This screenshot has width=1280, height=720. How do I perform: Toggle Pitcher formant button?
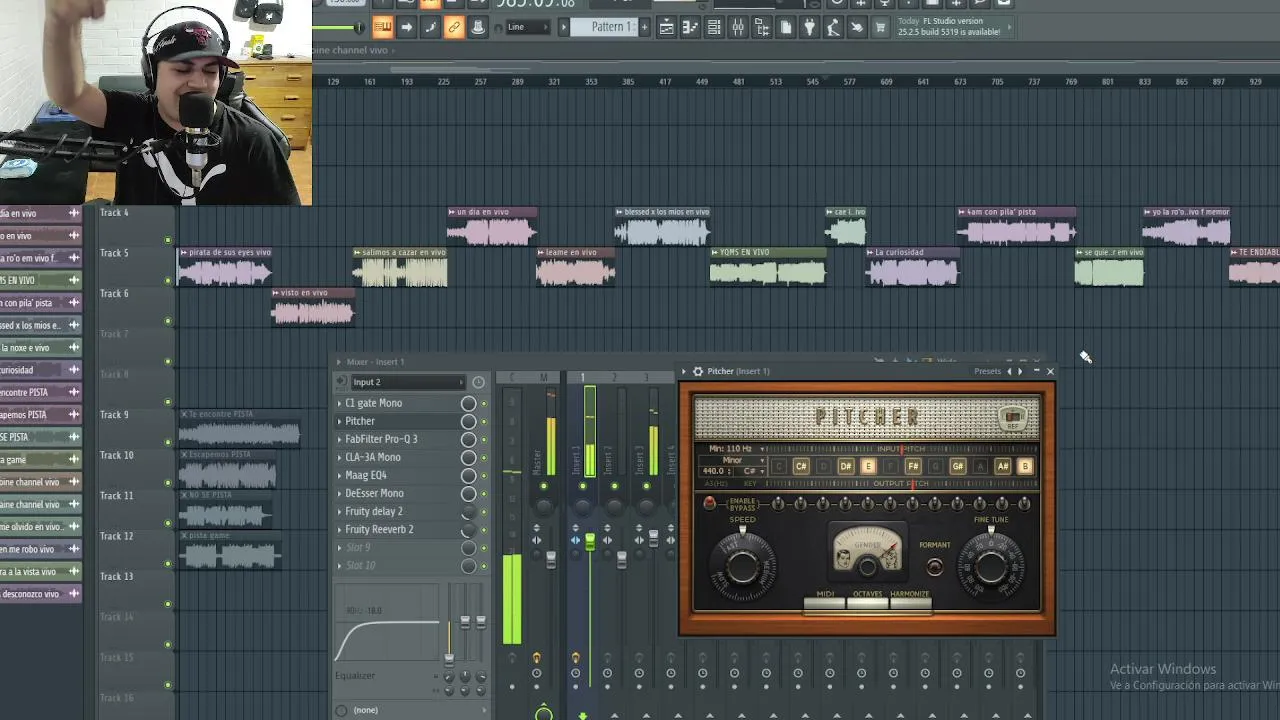pyautogui.click(x=934, y=567)
